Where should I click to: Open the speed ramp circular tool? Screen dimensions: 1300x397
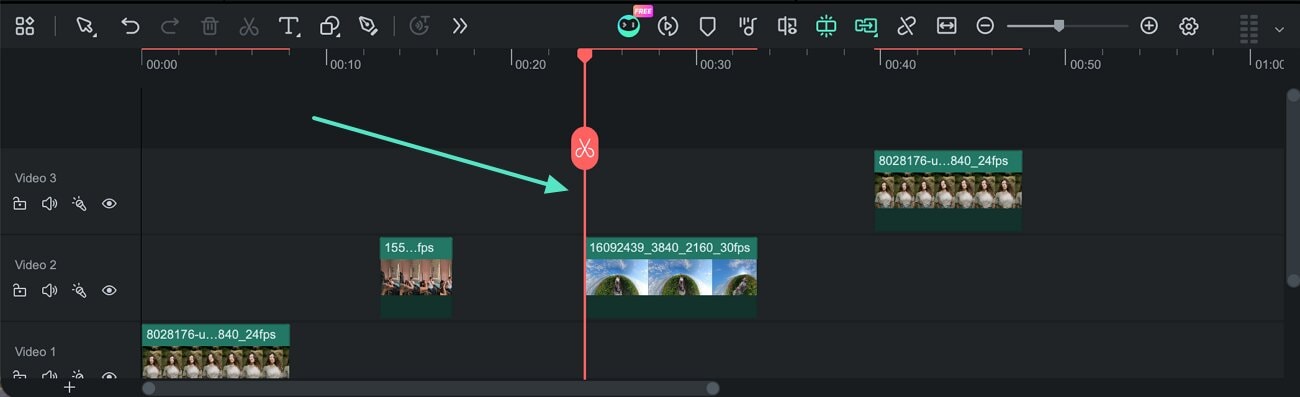coord(421,27)
